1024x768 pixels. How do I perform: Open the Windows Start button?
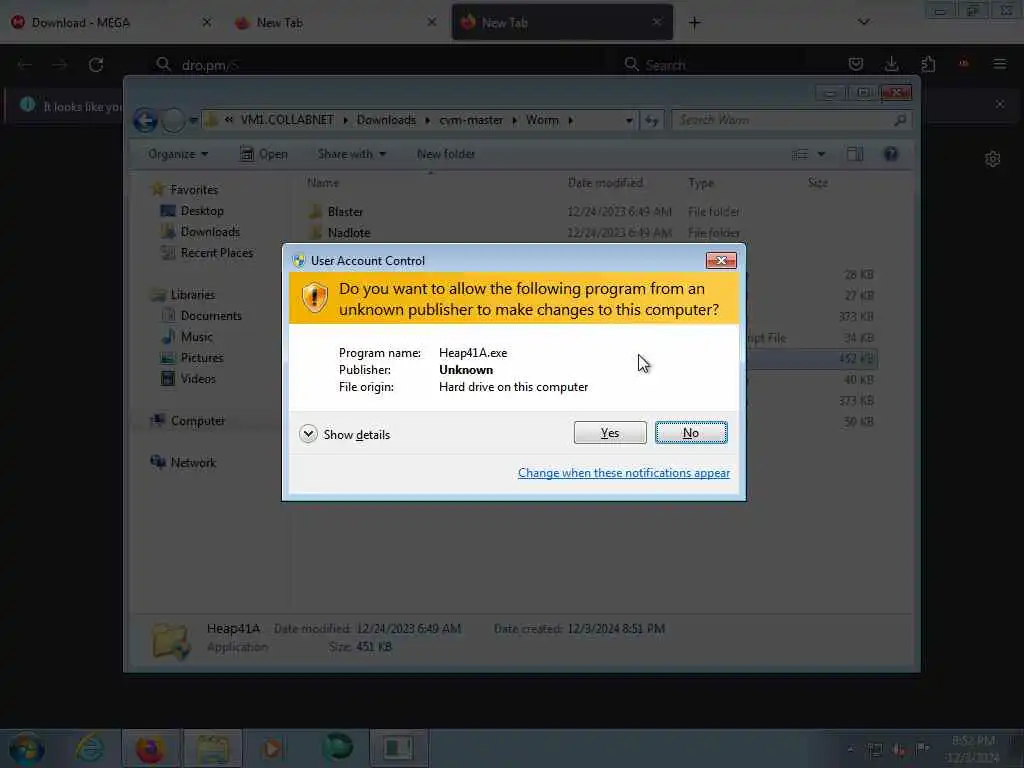point(26,748)
